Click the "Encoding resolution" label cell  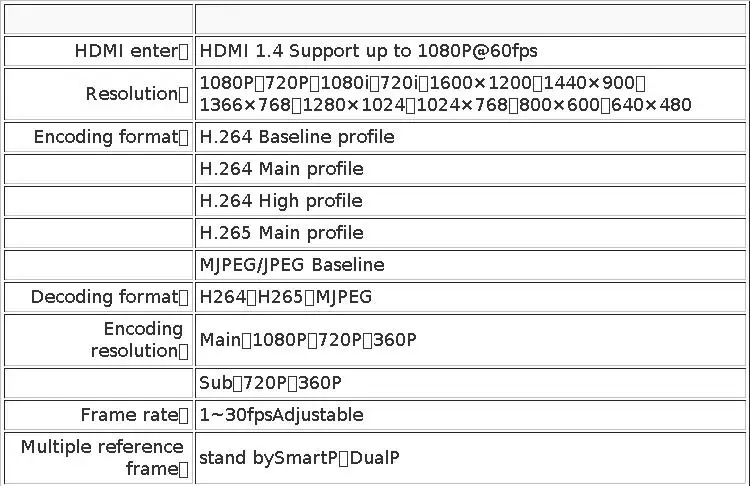[x=139, y=340]
